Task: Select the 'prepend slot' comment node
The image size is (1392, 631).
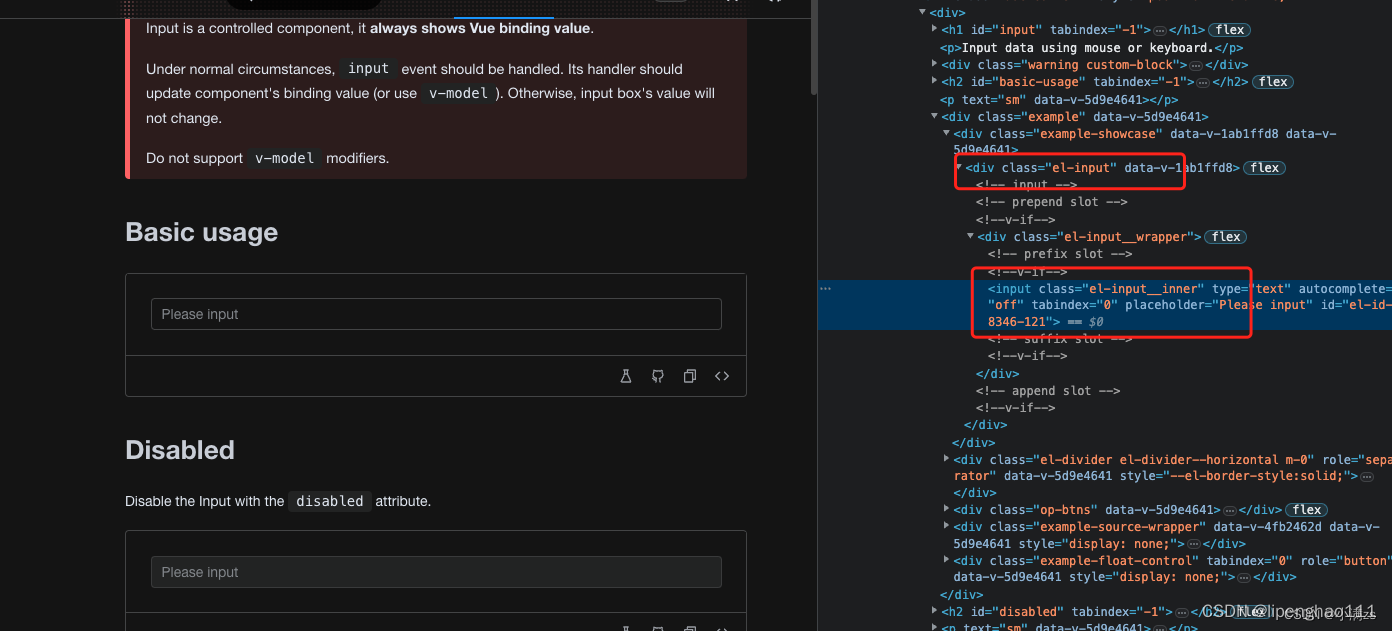Action: click(1051, 202)
